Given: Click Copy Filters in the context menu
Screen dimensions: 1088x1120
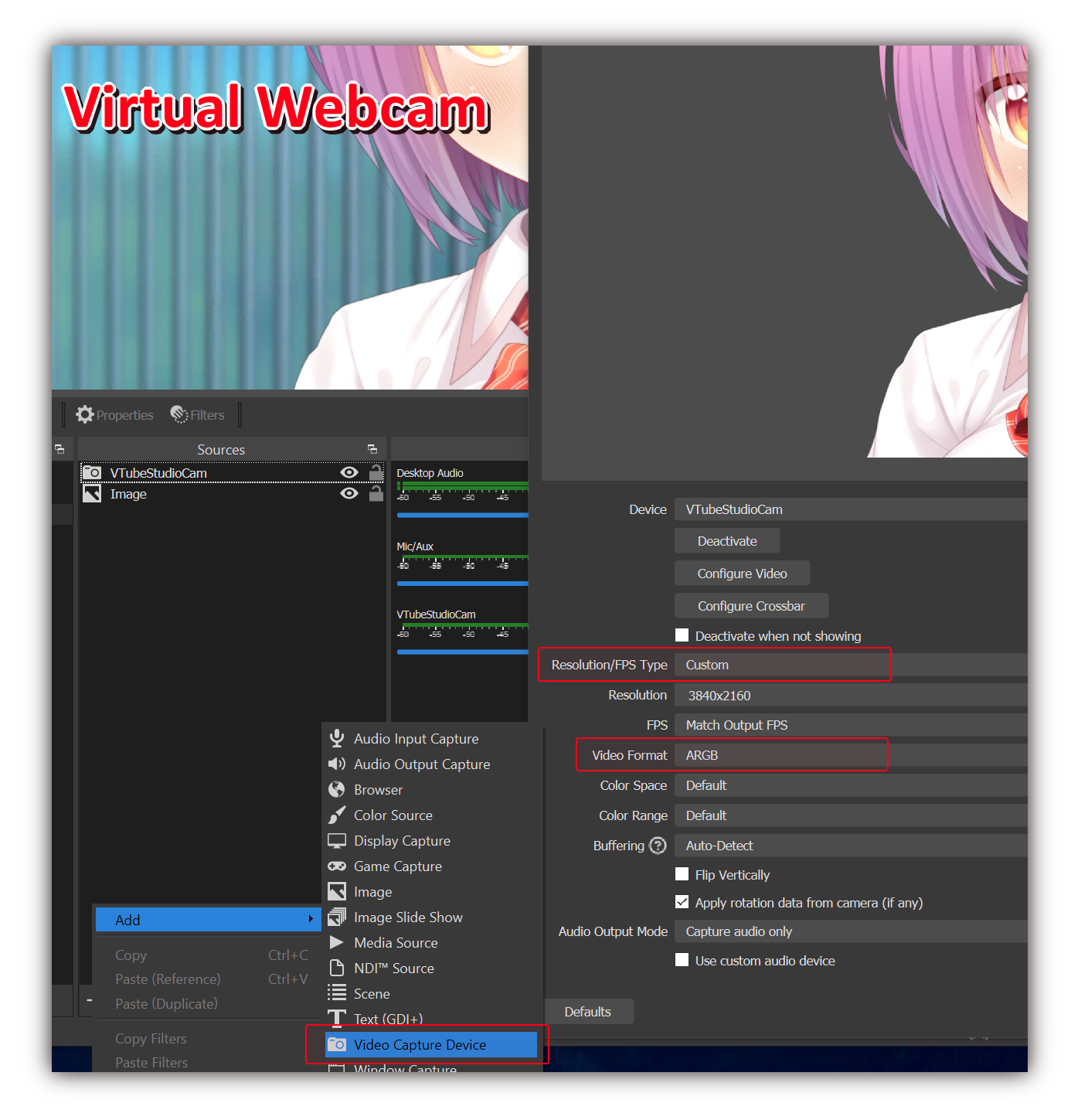Looking at the screenshot, I should coord(151,1038).
